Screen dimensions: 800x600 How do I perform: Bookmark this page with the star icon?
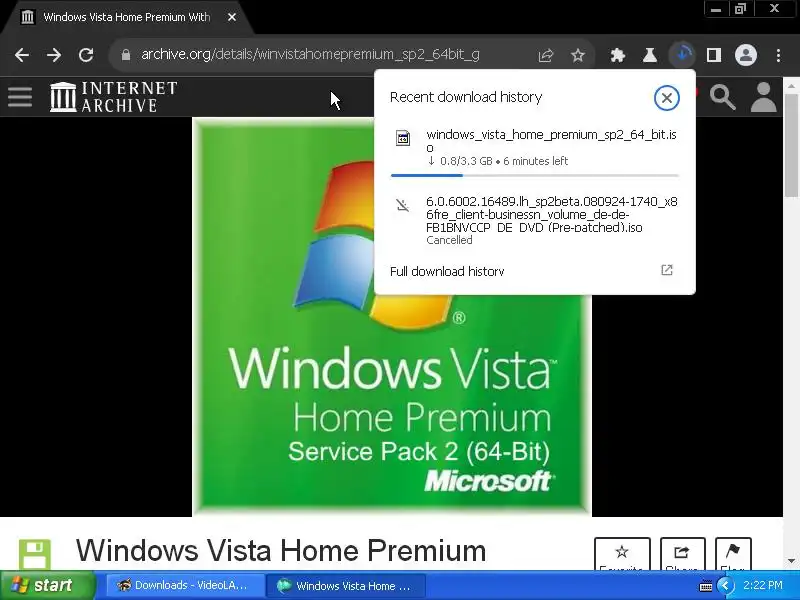tap(578, 55)
